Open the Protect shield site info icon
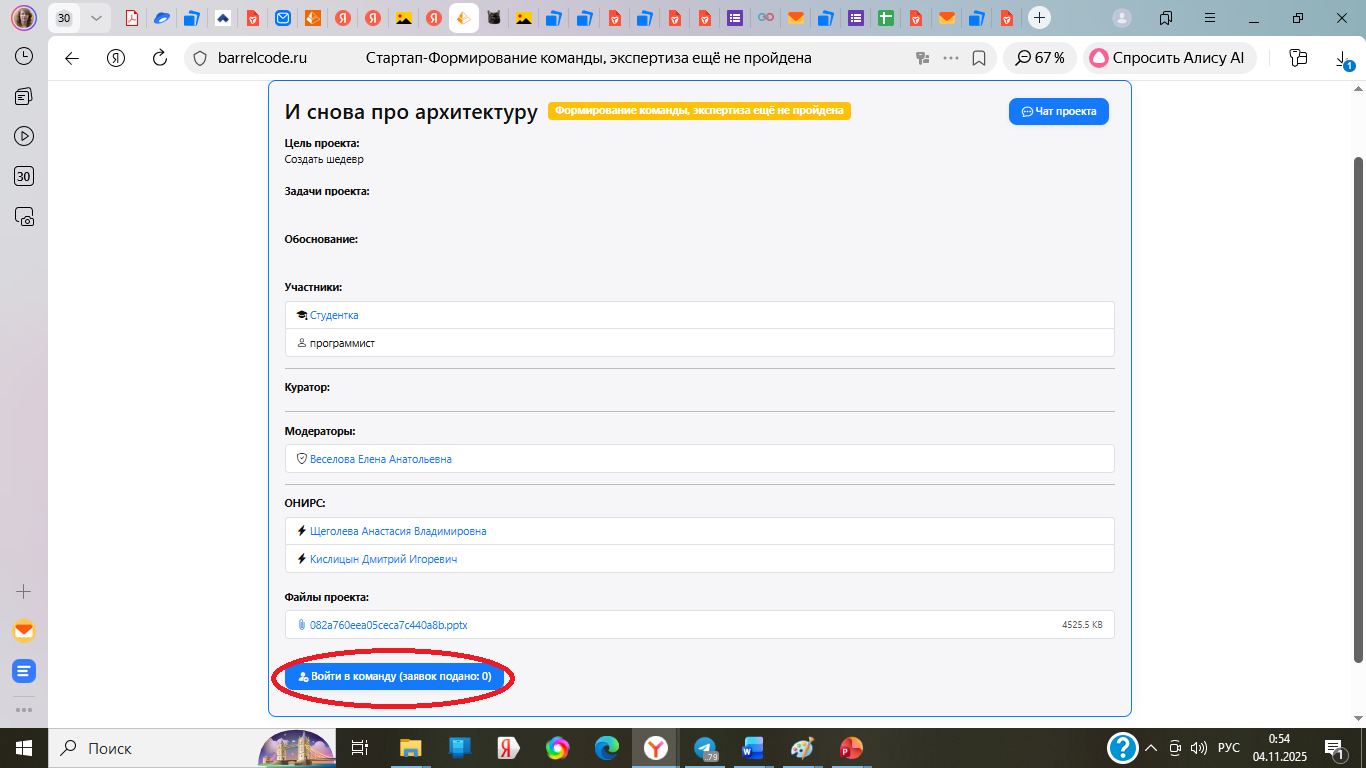Image resolution: width=1366 pixels, height=768 pixels. [199, 58]
